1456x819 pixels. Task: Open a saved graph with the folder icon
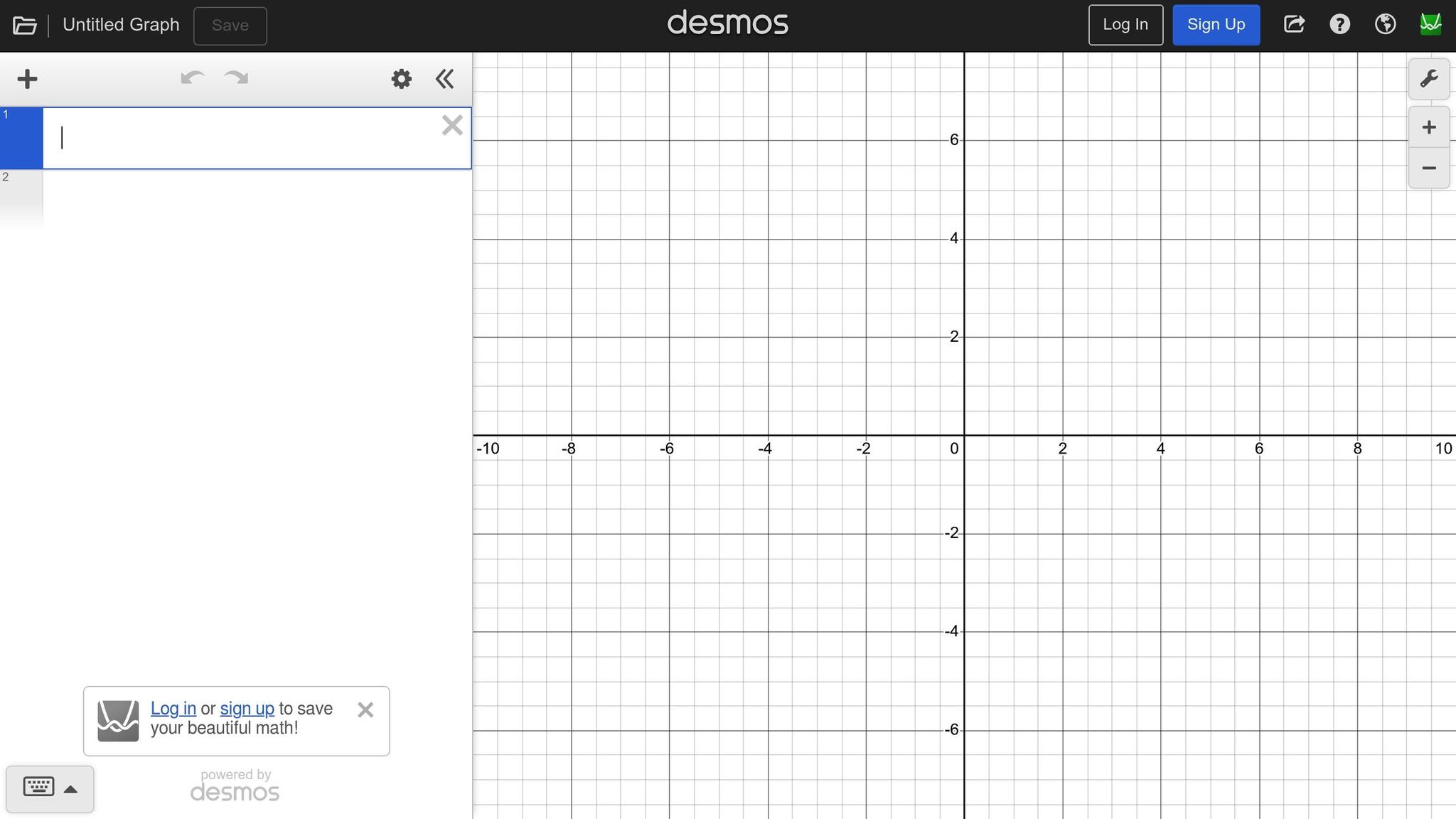tap(25, 25)
